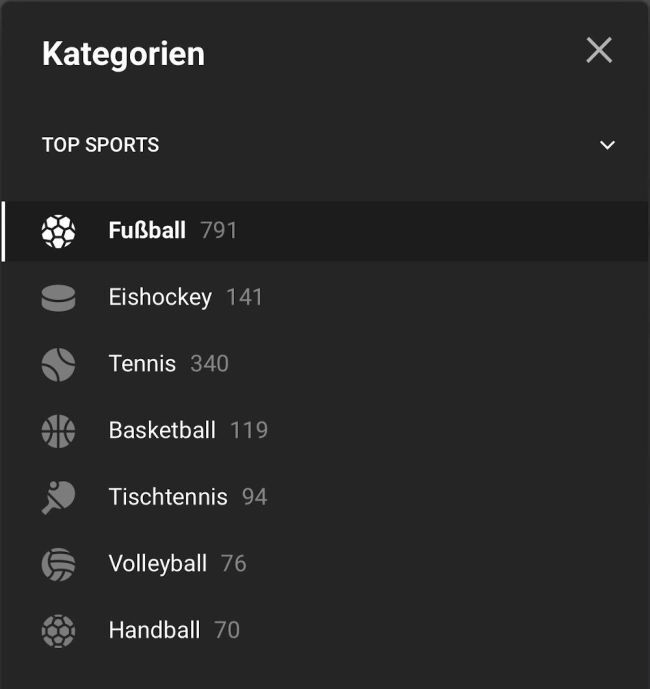Screen dimensions: 650x689
Task: Close the Kategorien panel
Action: 599,50
